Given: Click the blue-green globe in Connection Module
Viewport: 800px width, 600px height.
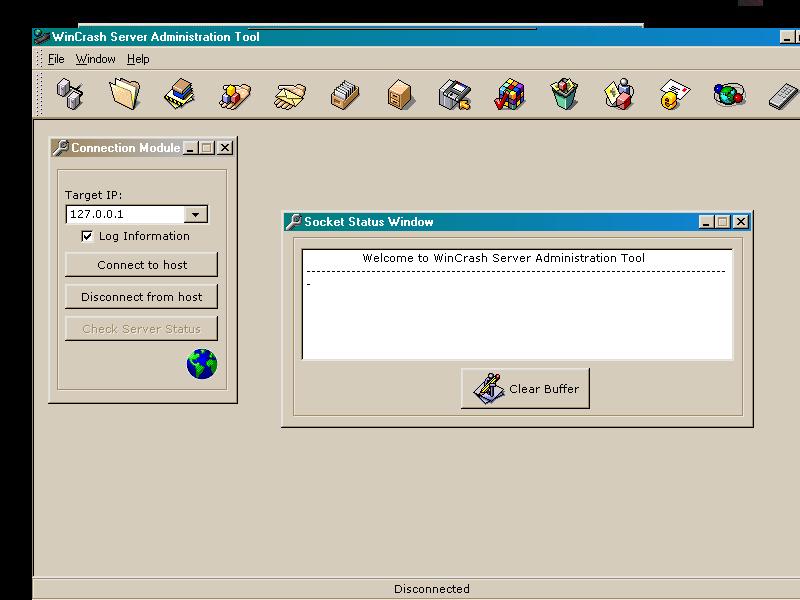Looking at the screenshot, I should tap(202, 364).
